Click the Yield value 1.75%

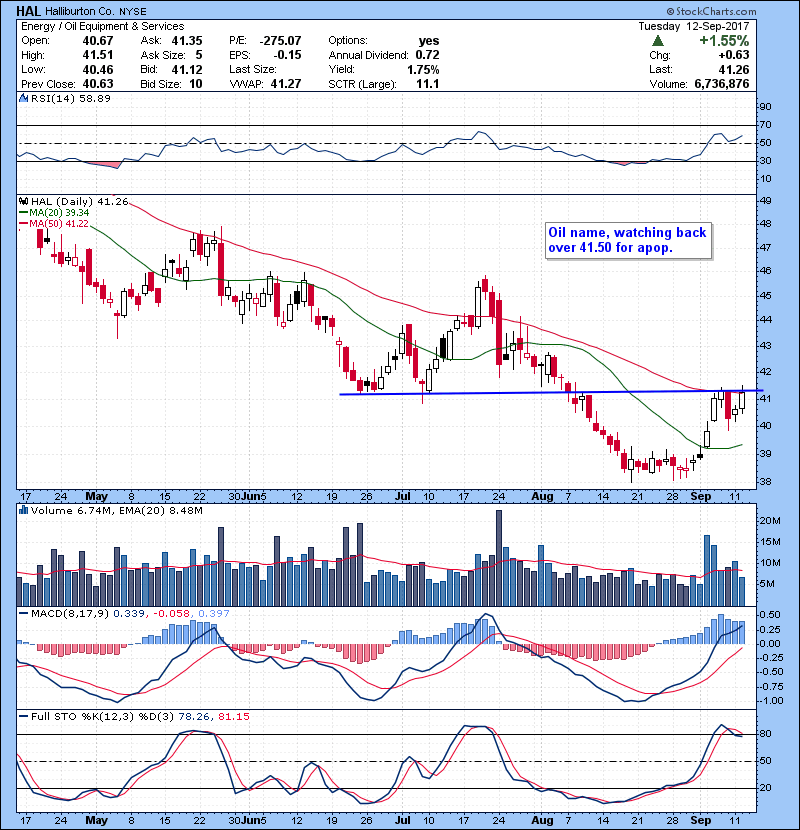click(423, 70)
